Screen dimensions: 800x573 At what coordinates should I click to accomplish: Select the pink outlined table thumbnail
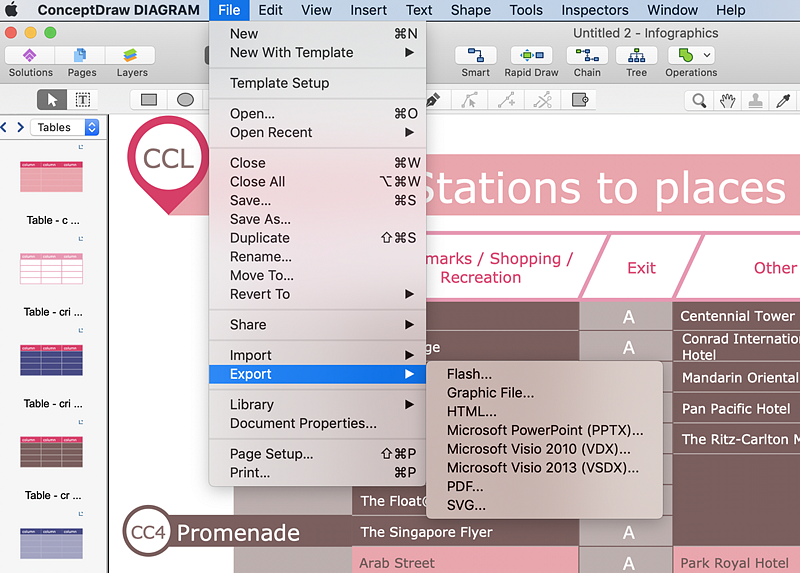(52, 268)
